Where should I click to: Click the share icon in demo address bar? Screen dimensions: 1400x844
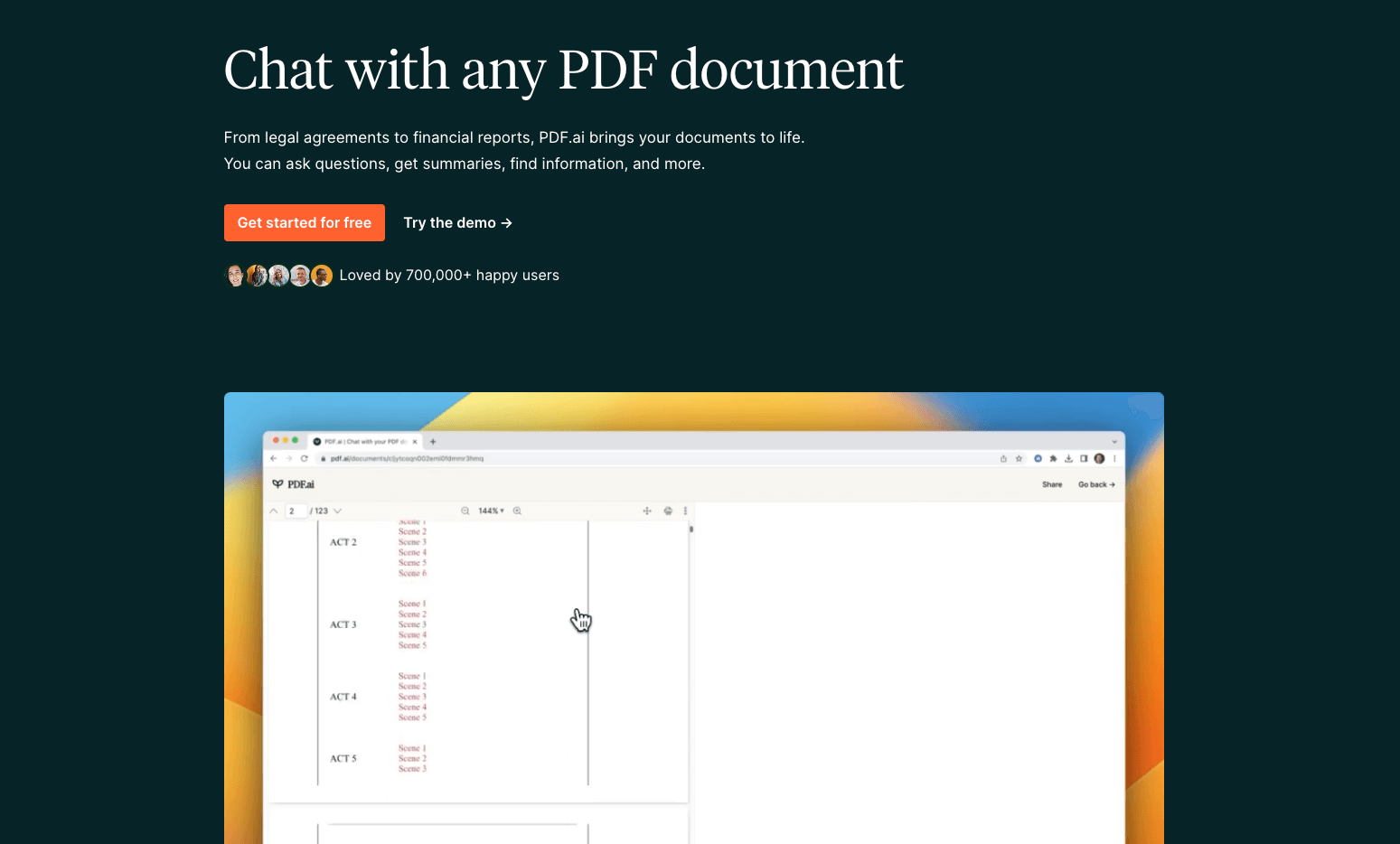click(1003, 458)
